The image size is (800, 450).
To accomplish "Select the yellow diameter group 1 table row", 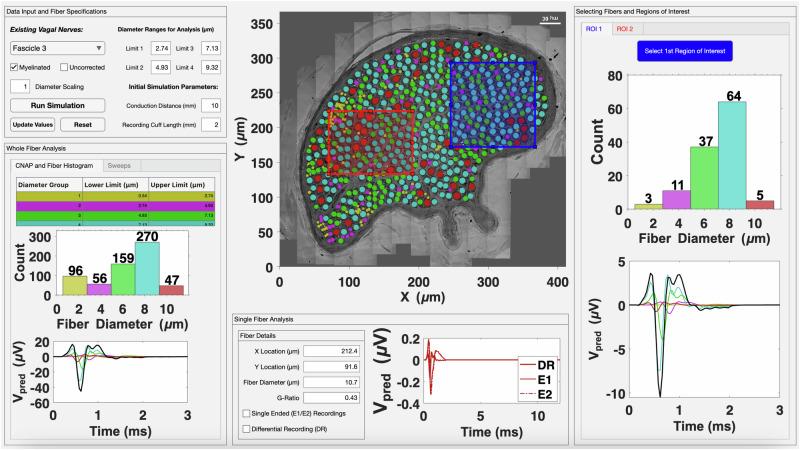I will pyautogui.click(x=115, y=196).
